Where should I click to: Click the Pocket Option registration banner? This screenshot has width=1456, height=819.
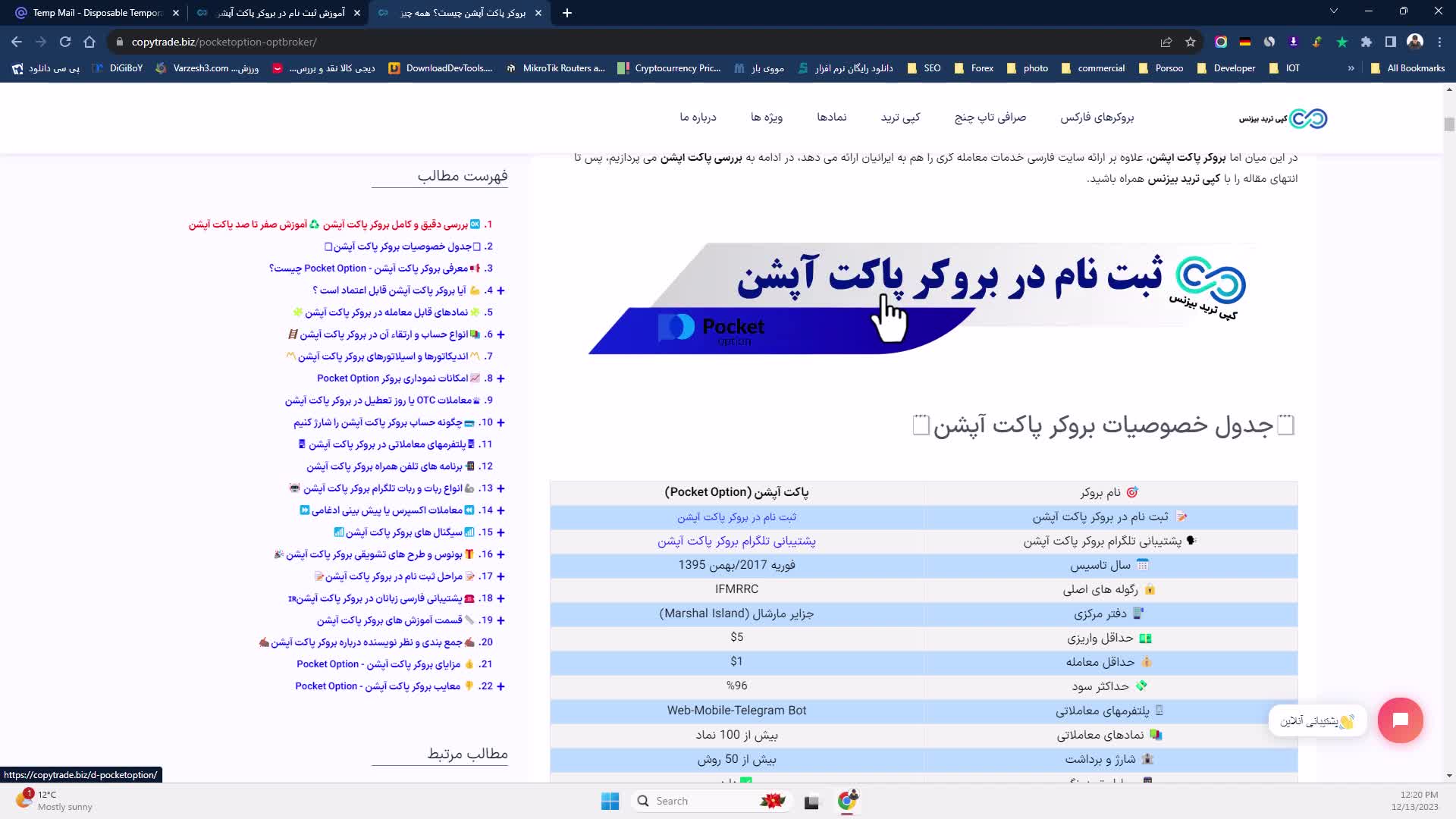click(x=918, y=298)
